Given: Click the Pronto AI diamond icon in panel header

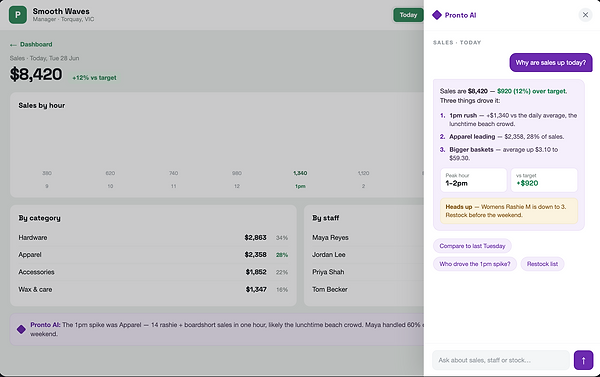Looking at the screenshot, I should 437,15.
